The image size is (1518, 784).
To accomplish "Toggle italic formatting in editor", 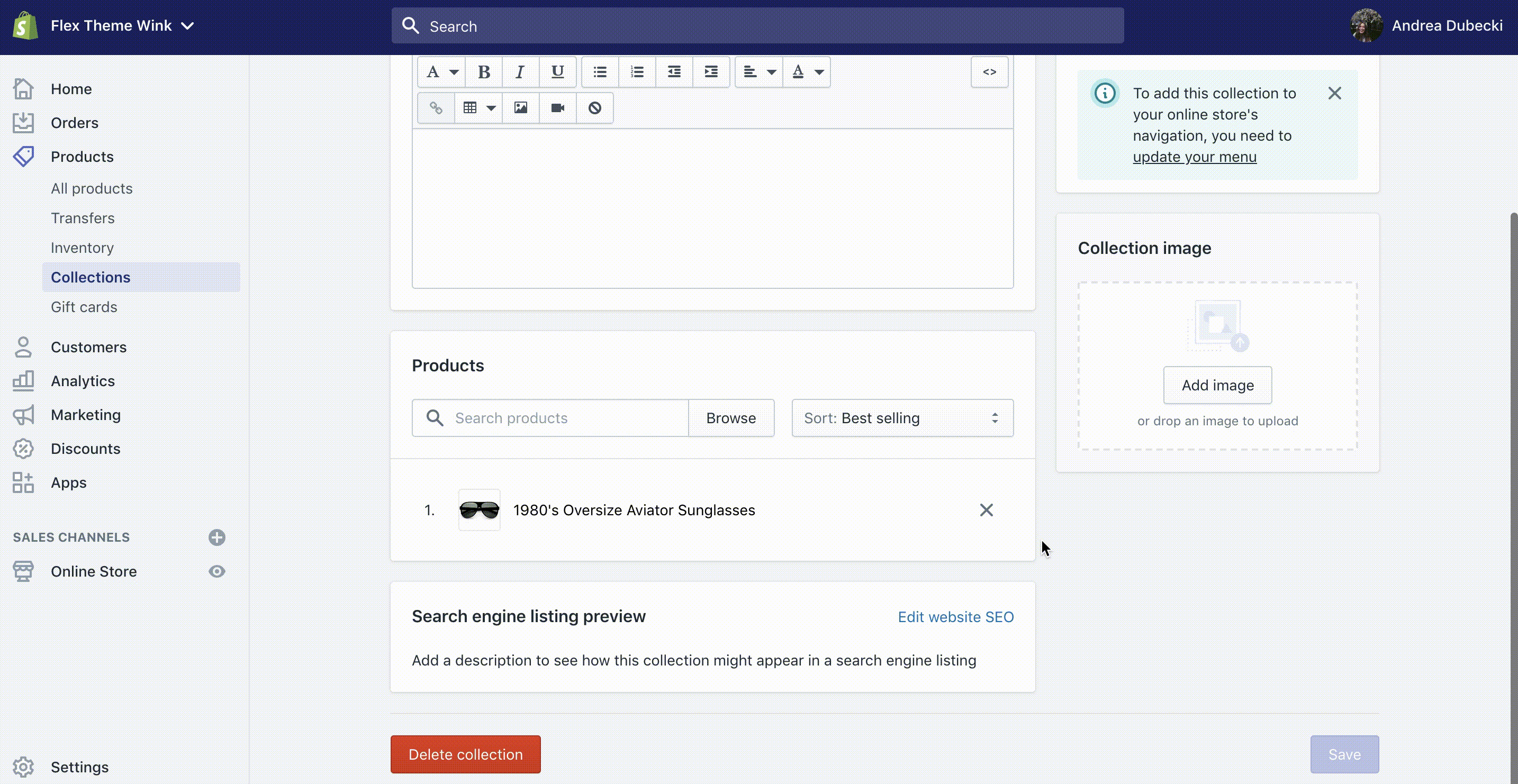I will [x=520, y=72].
